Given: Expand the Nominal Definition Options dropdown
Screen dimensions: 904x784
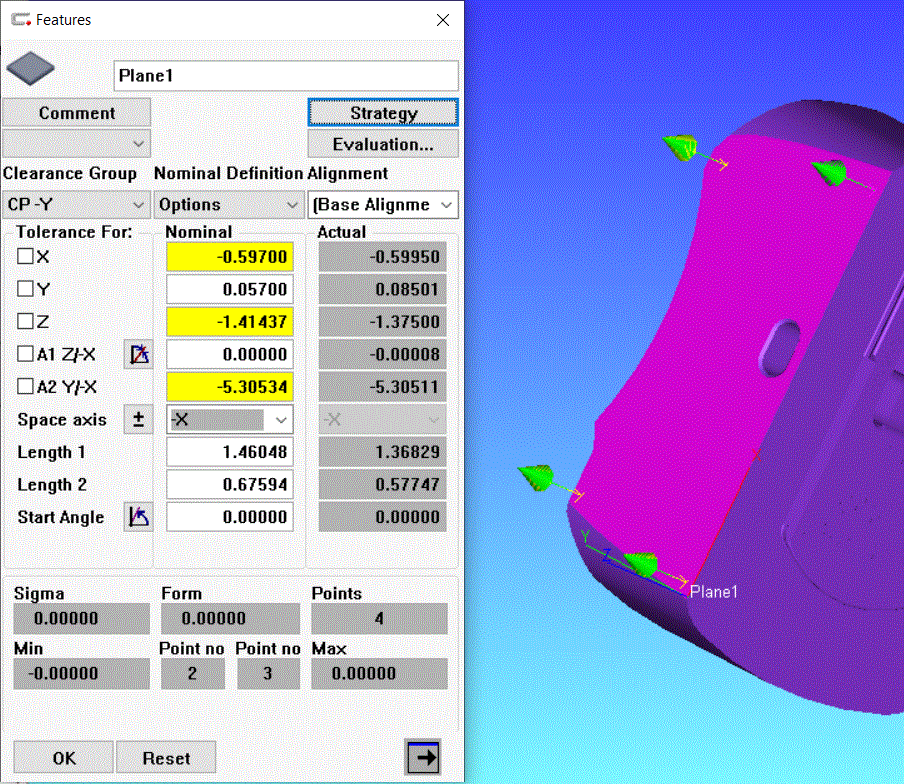Looking at the screenshot, I should point(229,204).
